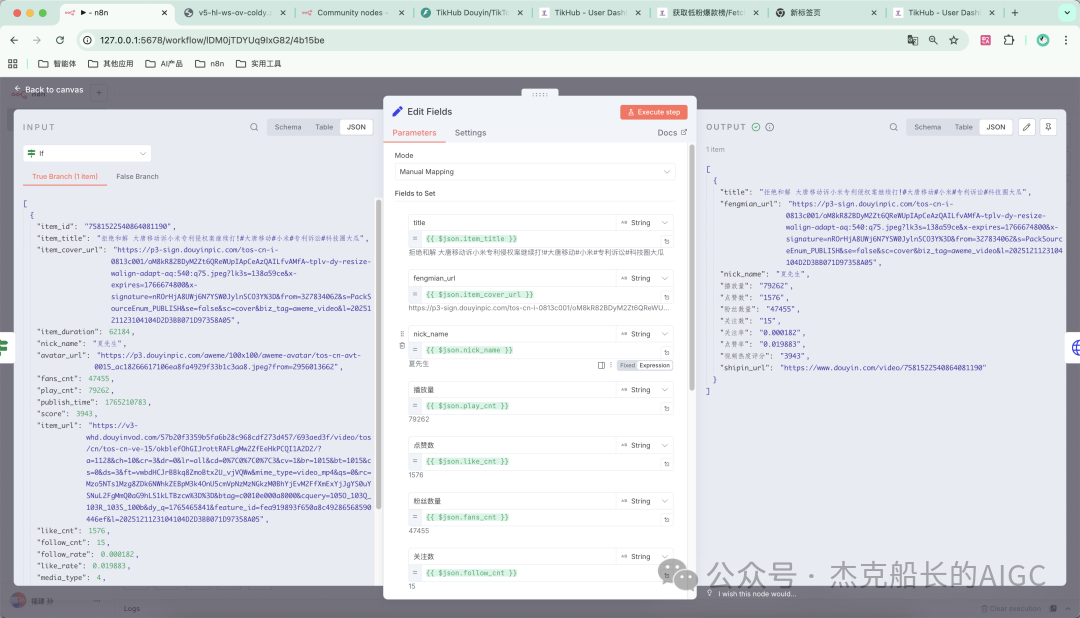Click the browser back arrow
The image size is (1080, 618).
coord(14,40)
